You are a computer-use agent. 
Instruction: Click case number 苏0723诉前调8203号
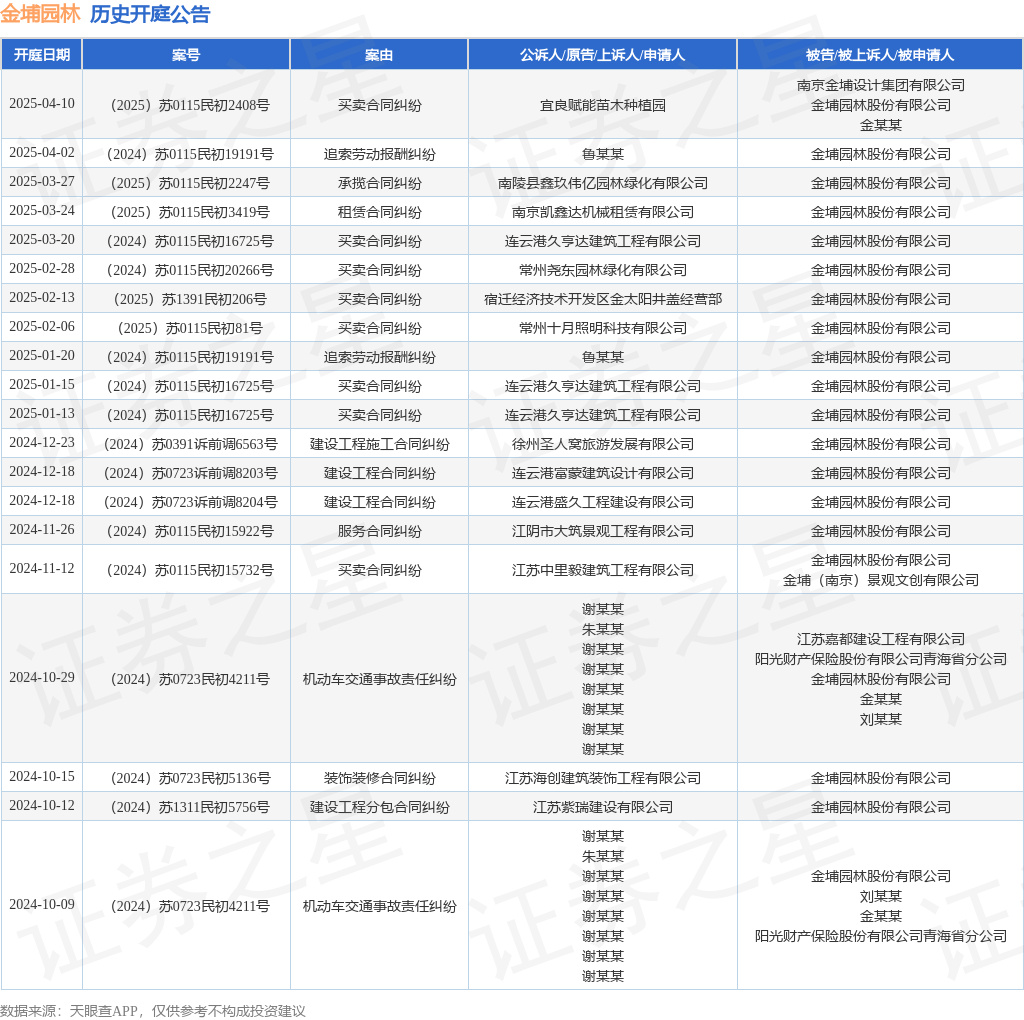pyautogui.click(x=190, y=473)
